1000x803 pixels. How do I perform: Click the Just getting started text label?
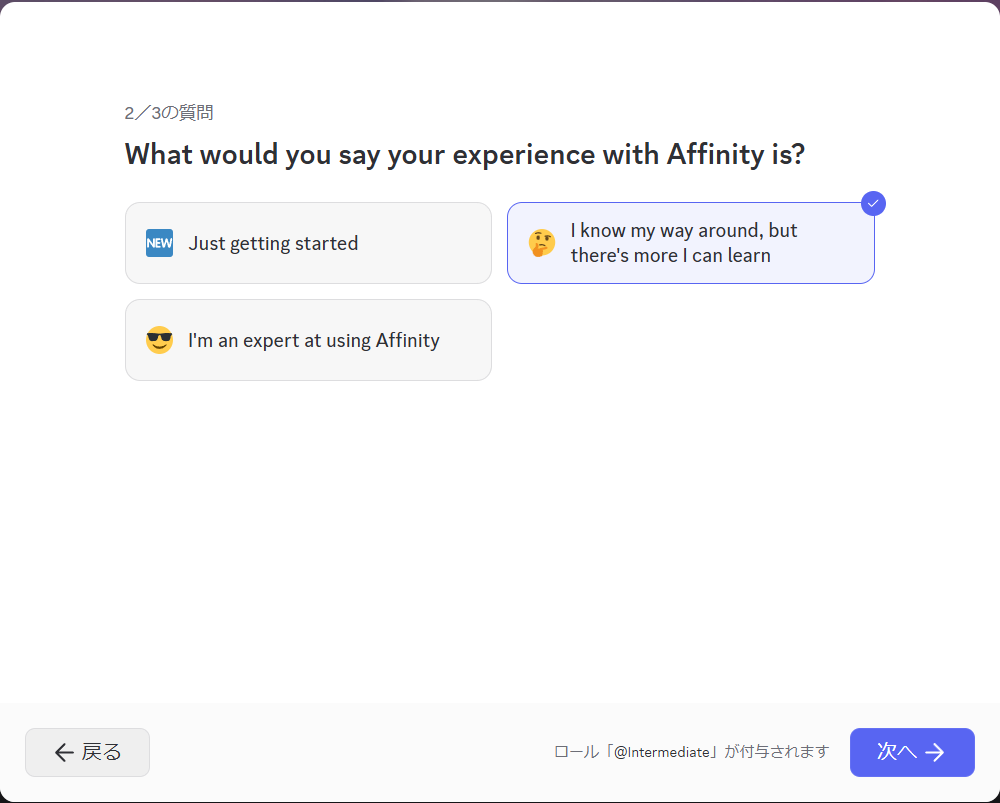click(273, 243)
